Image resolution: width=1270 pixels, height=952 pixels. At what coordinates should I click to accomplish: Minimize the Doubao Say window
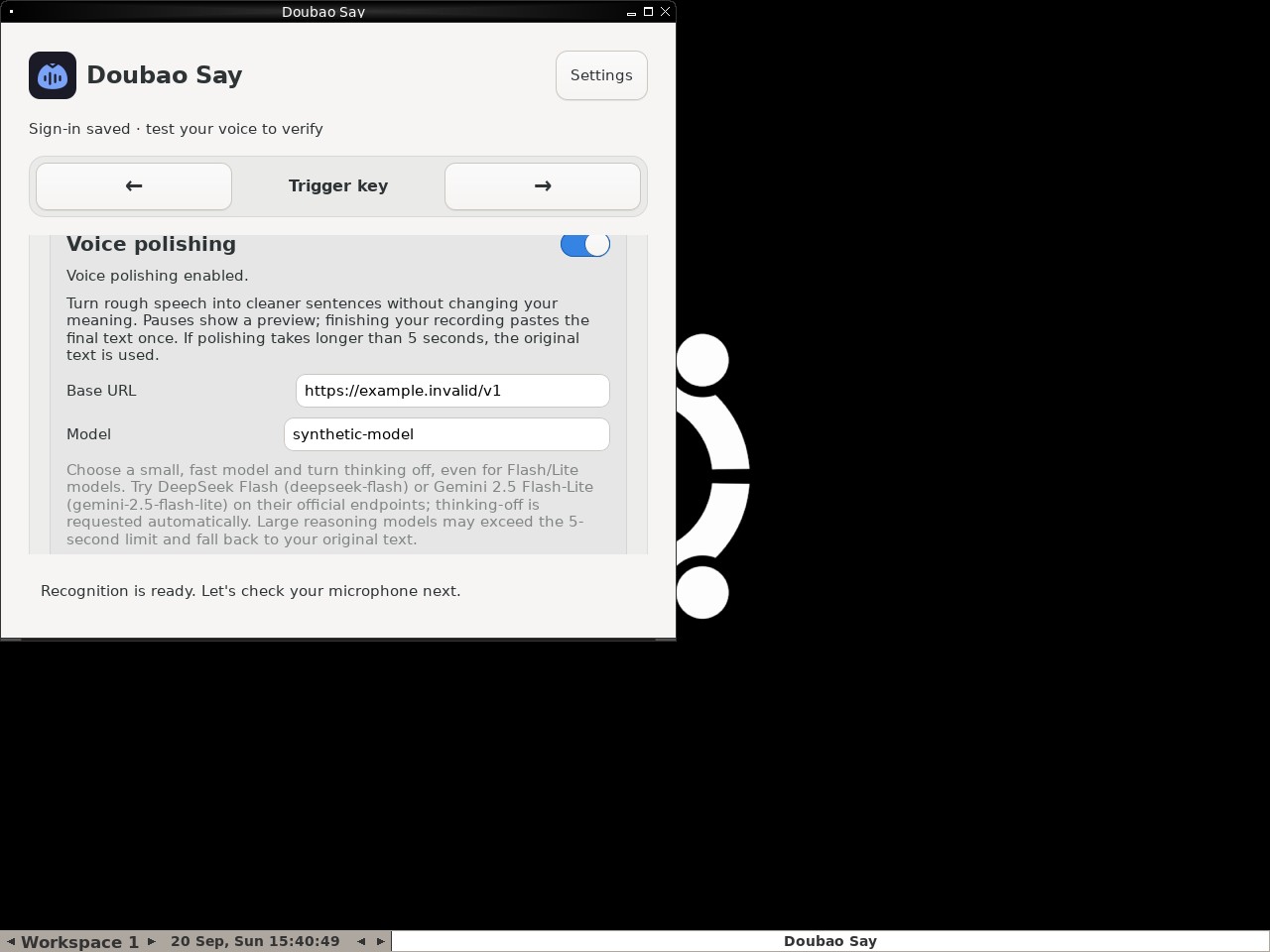click(631, 12)
